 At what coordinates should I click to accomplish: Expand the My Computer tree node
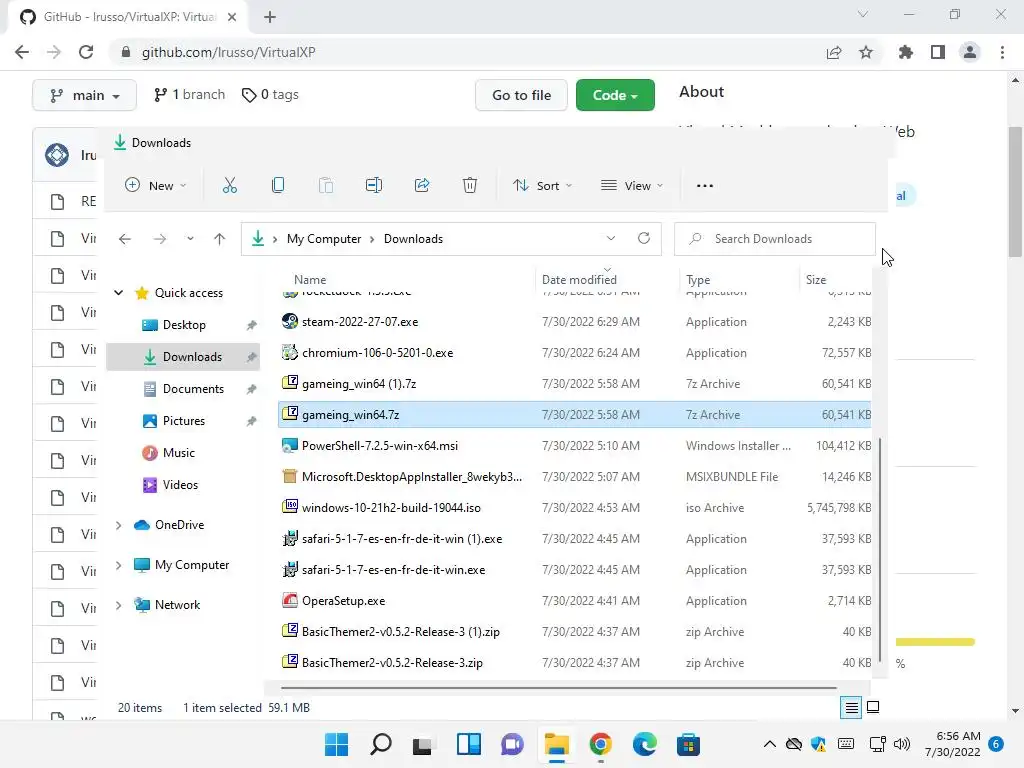point(118,565)
